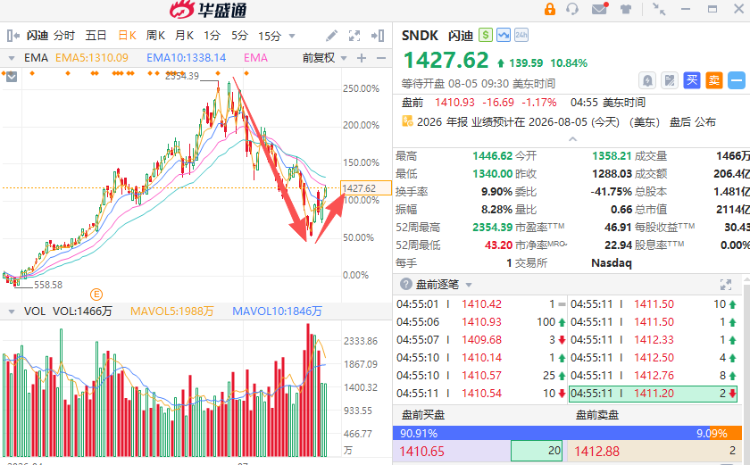Open the lock icon in title bar
Viewport: 750px width, 465px height.
point(550,9)
